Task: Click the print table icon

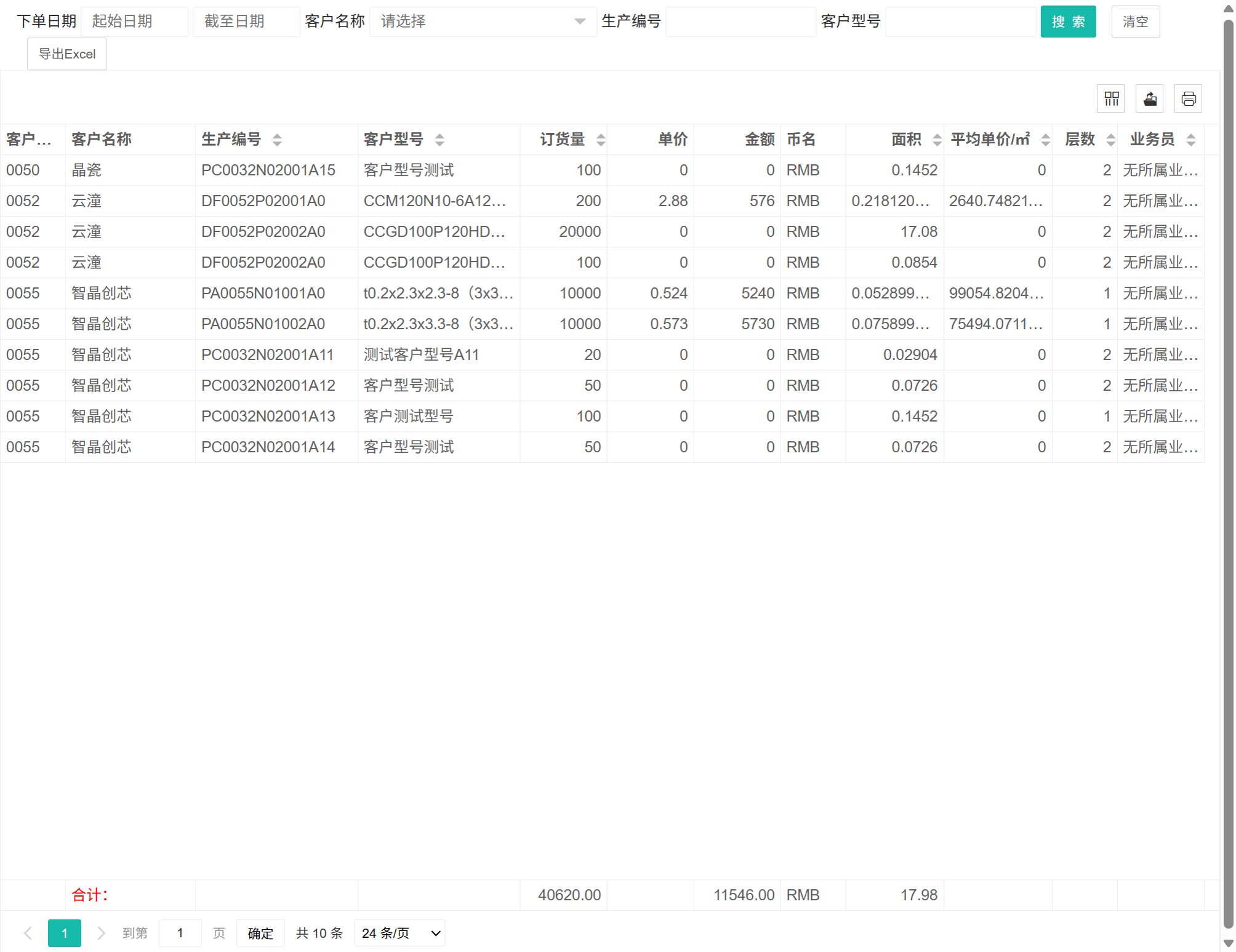Action: click(1189, 98)
